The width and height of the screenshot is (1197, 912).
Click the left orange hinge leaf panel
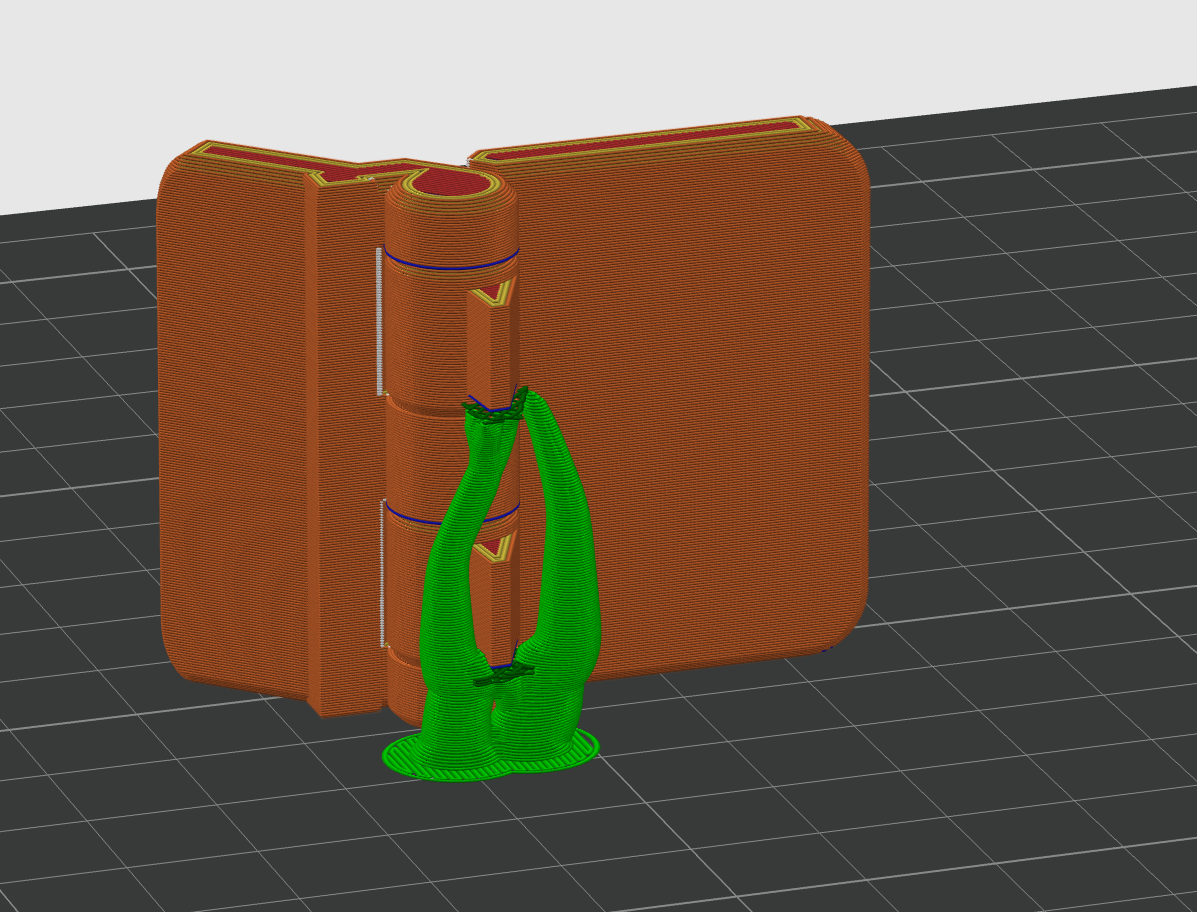(233, 420)
